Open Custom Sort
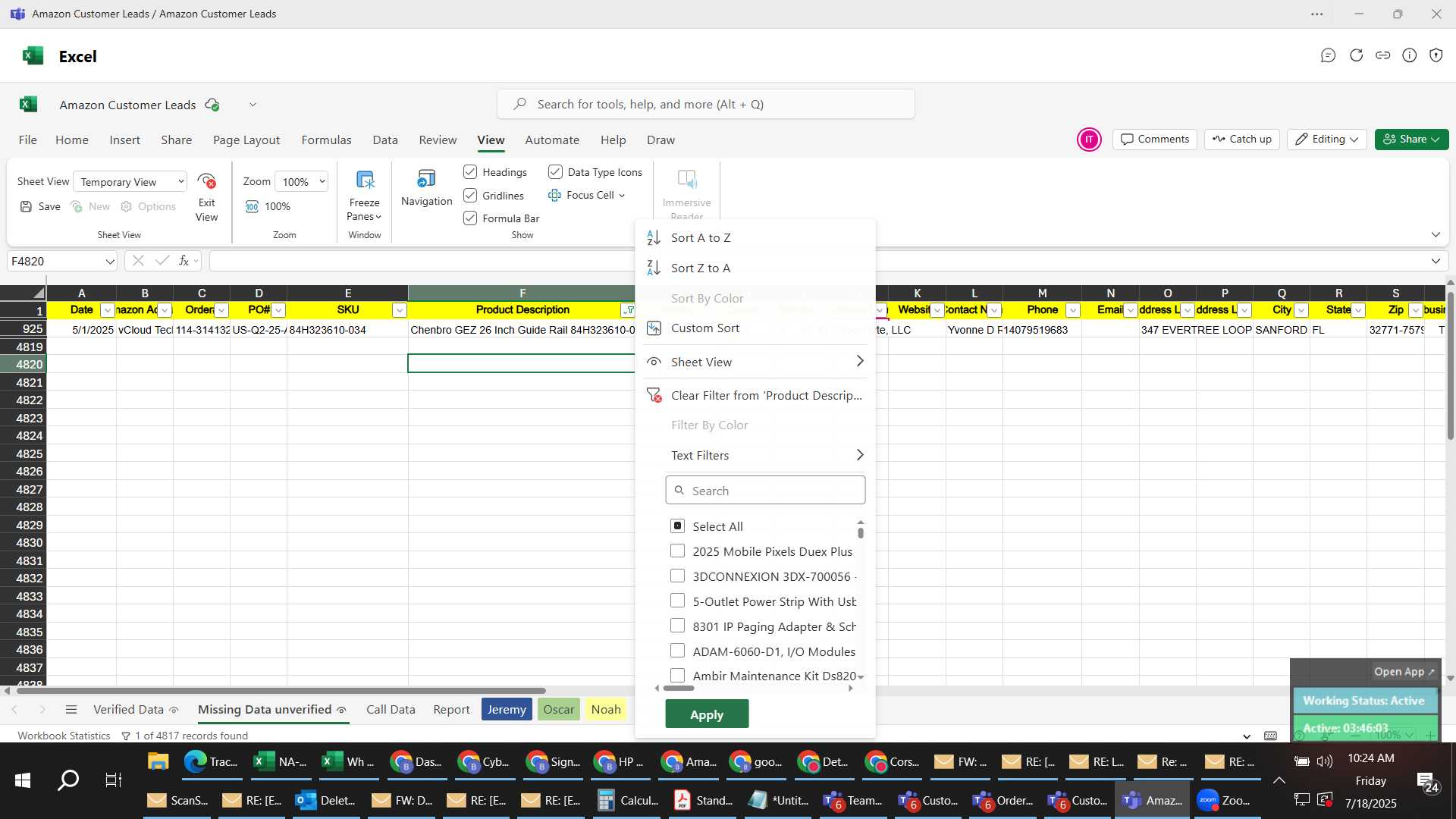Screen dimensions: 1456x819 pyautogui.click(x=705, y=328)
